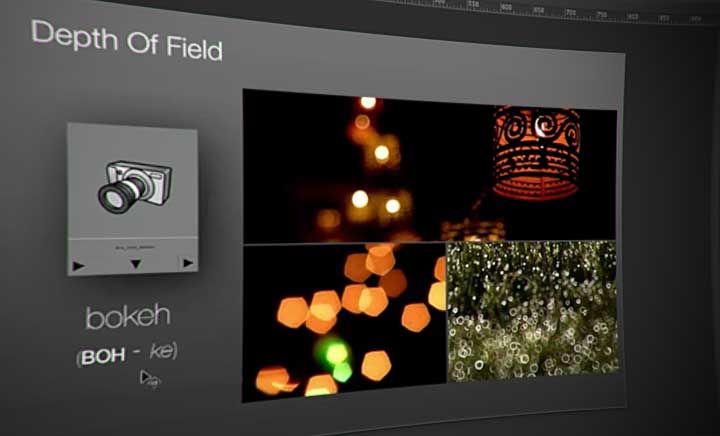Click the boxed right arrow on the camera card
This screenshot has width=720, height=436.
[188, 263]
